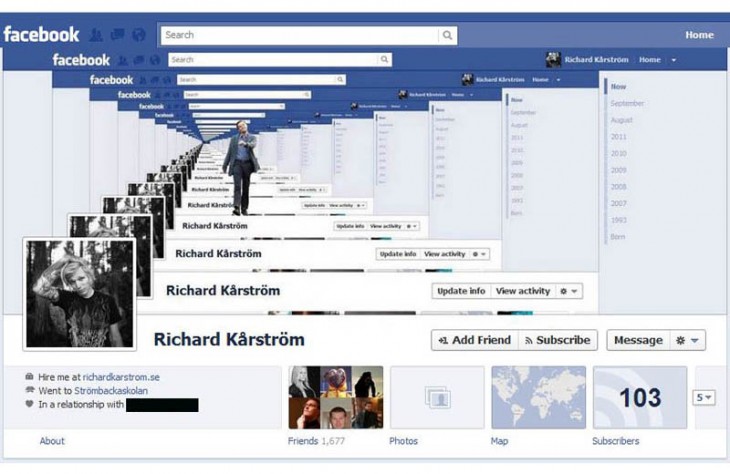Go to Home in the top bar

[699, 35]
